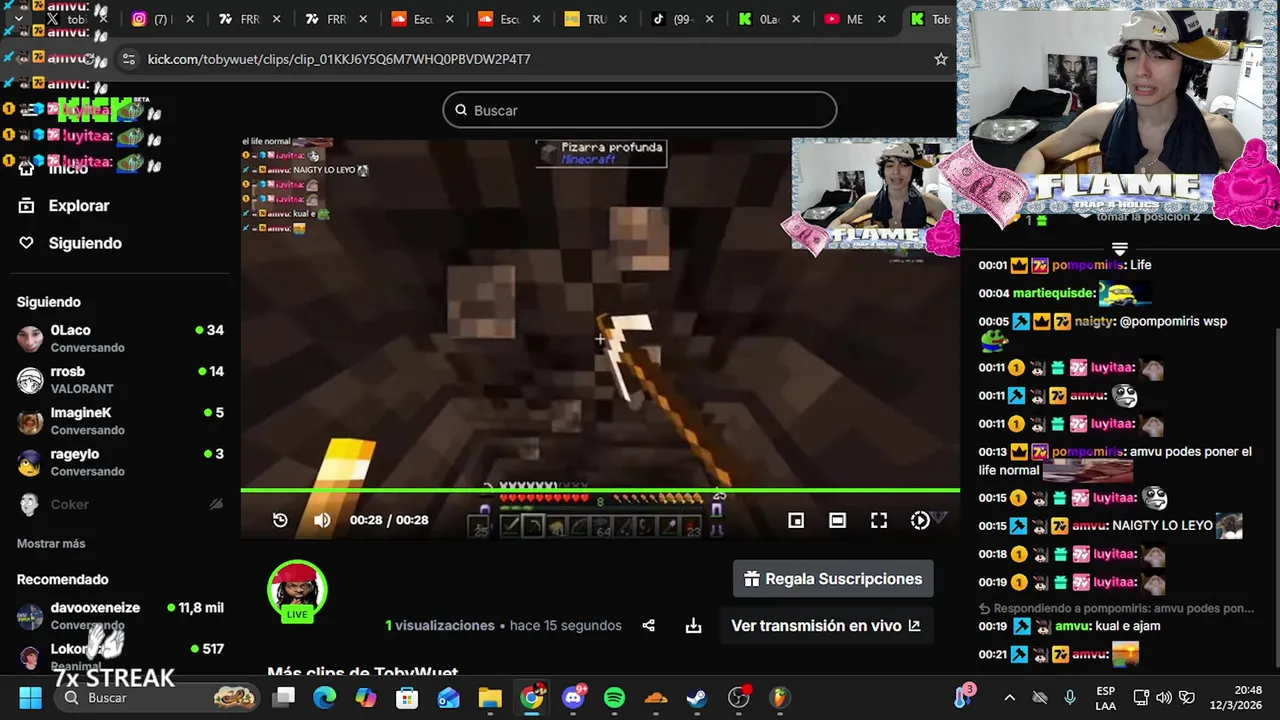Click martiequisde username in chat
1280x720 pixels.
point(1052,293)
